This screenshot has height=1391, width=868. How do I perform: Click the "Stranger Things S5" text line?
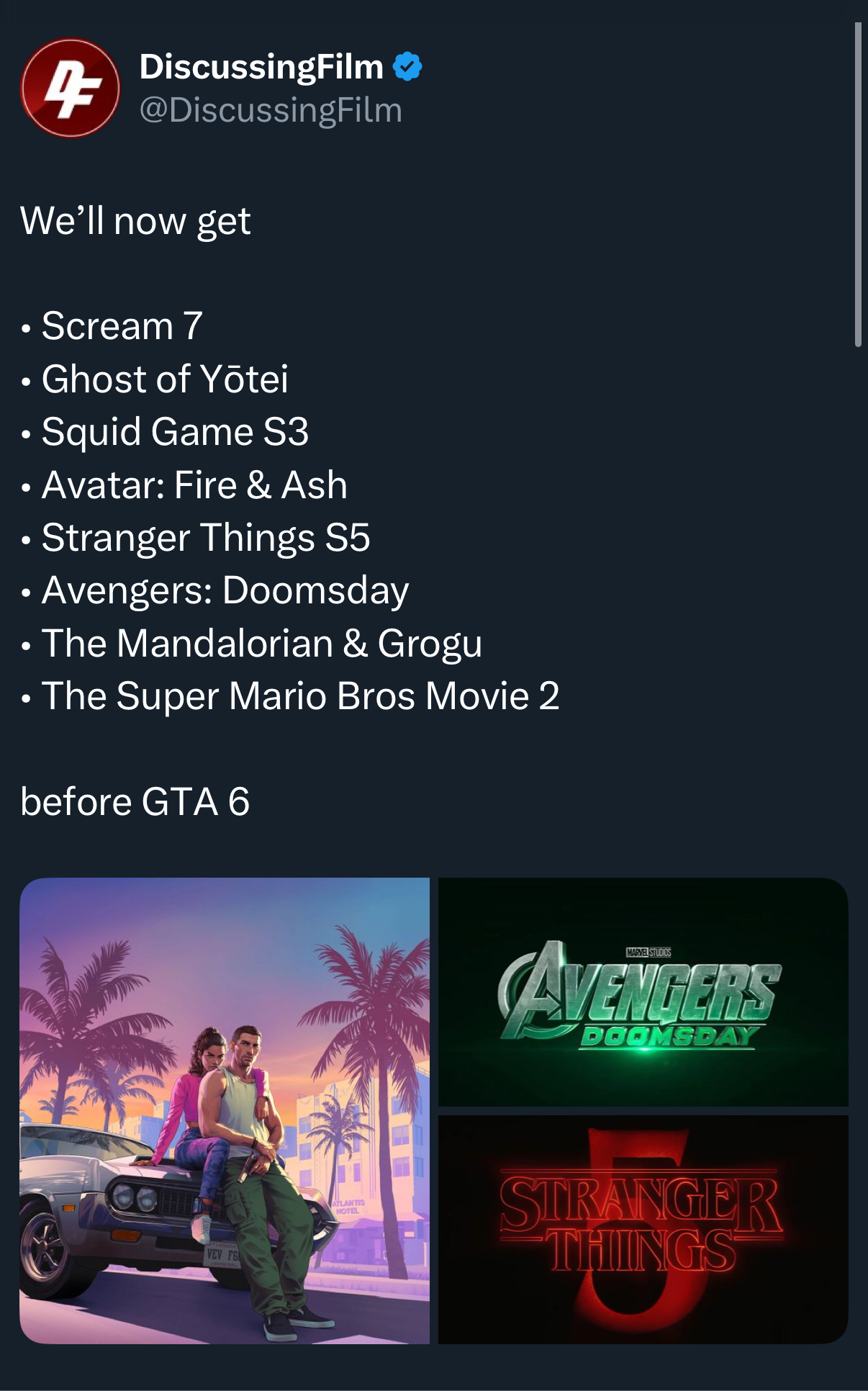[206, 538]
